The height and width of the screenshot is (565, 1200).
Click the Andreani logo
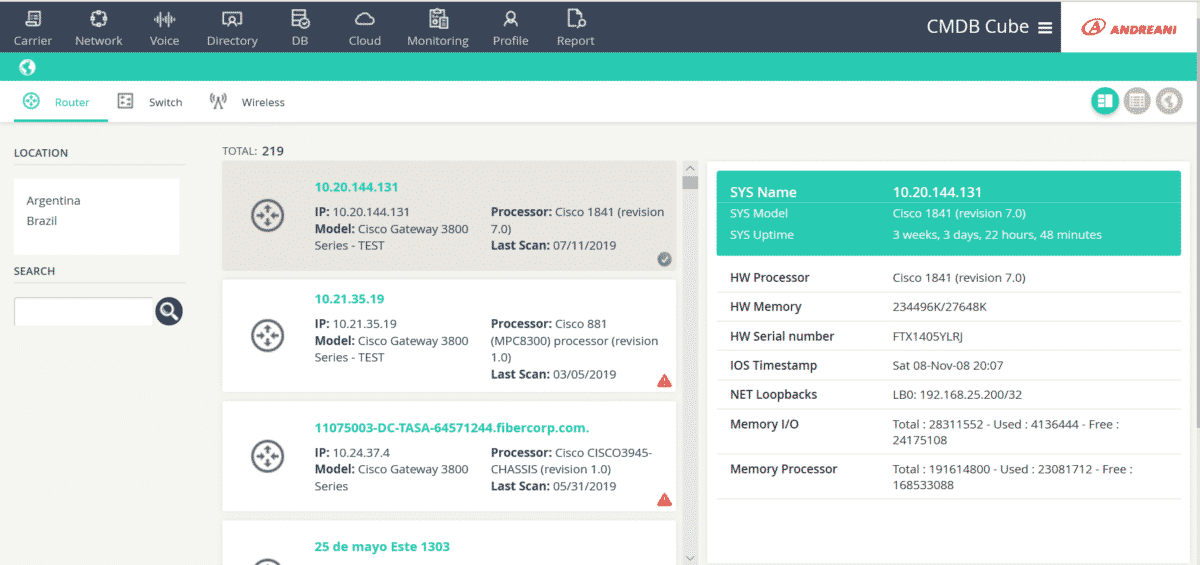point(1130,28)
